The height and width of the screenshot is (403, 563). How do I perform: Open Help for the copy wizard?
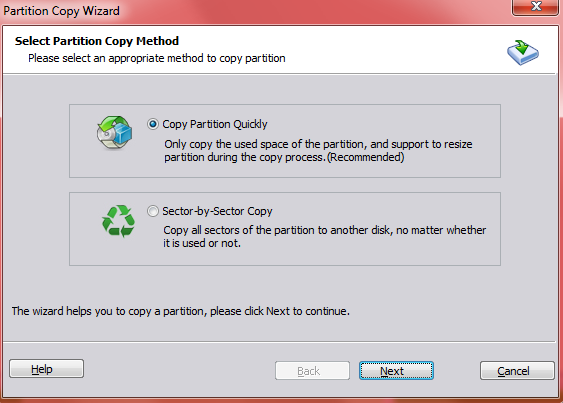46,369
